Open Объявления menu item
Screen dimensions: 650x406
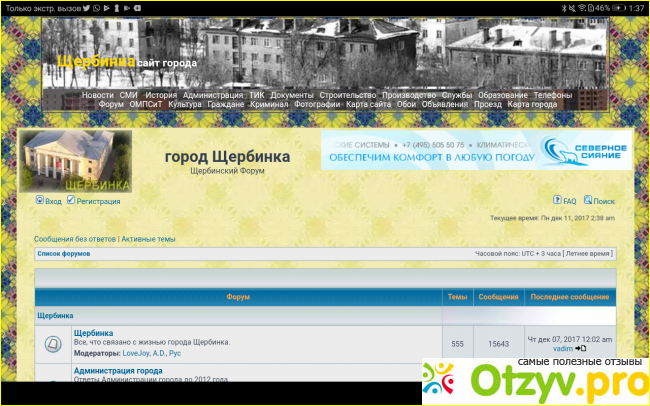[x=444, y=104]
